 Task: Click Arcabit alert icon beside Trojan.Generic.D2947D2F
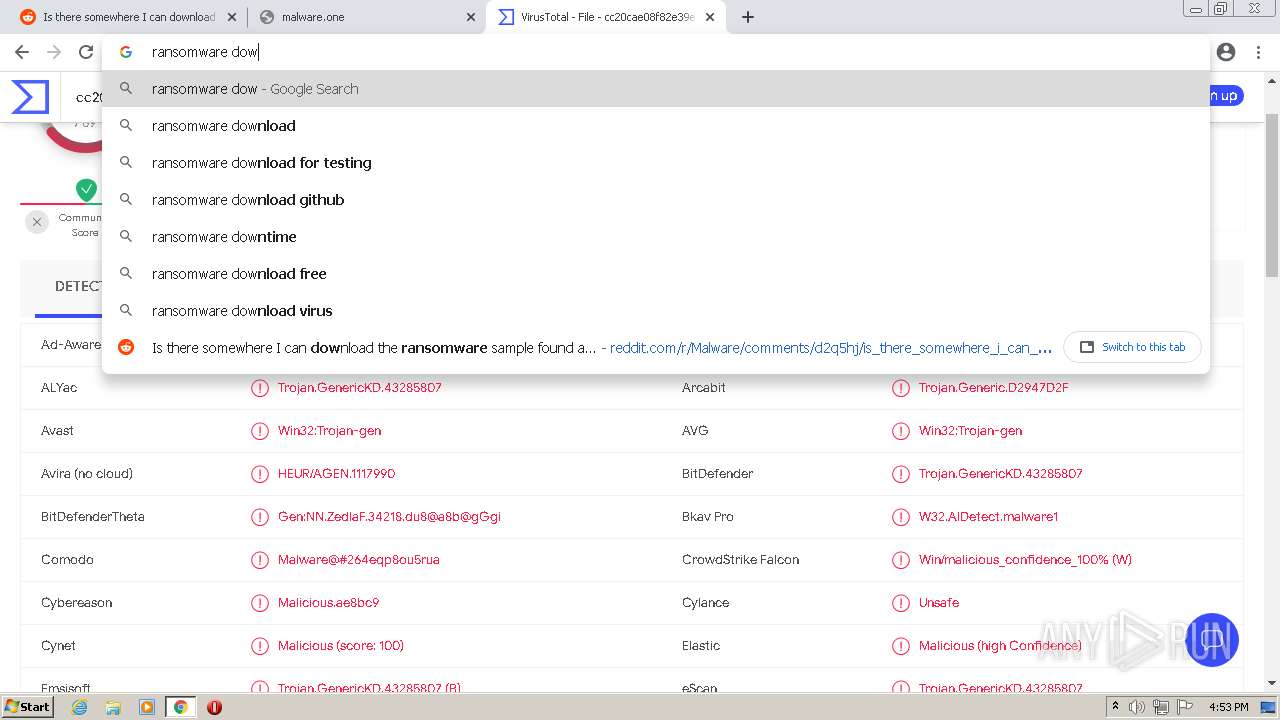tap(901, 388)
